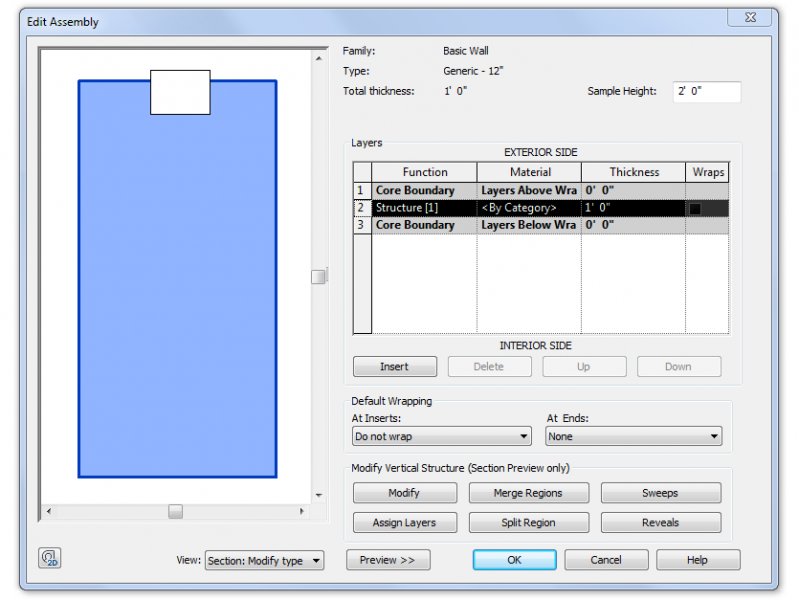Click the Material column header

[529, 172]
